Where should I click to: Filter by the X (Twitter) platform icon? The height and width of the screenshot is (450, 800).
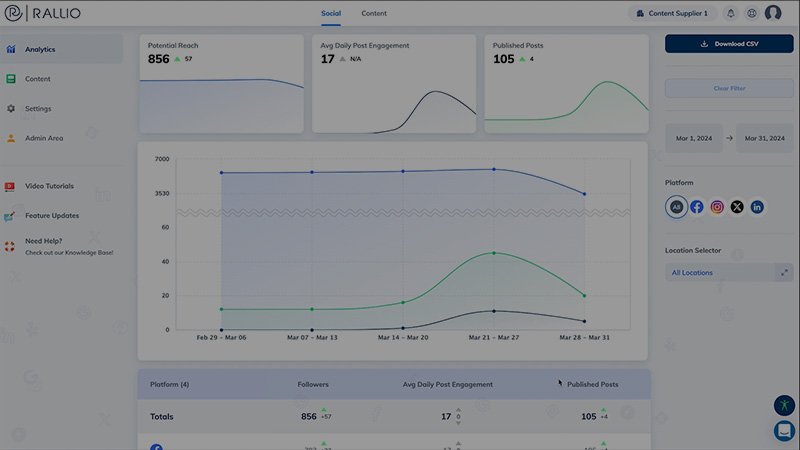(737, 207)
